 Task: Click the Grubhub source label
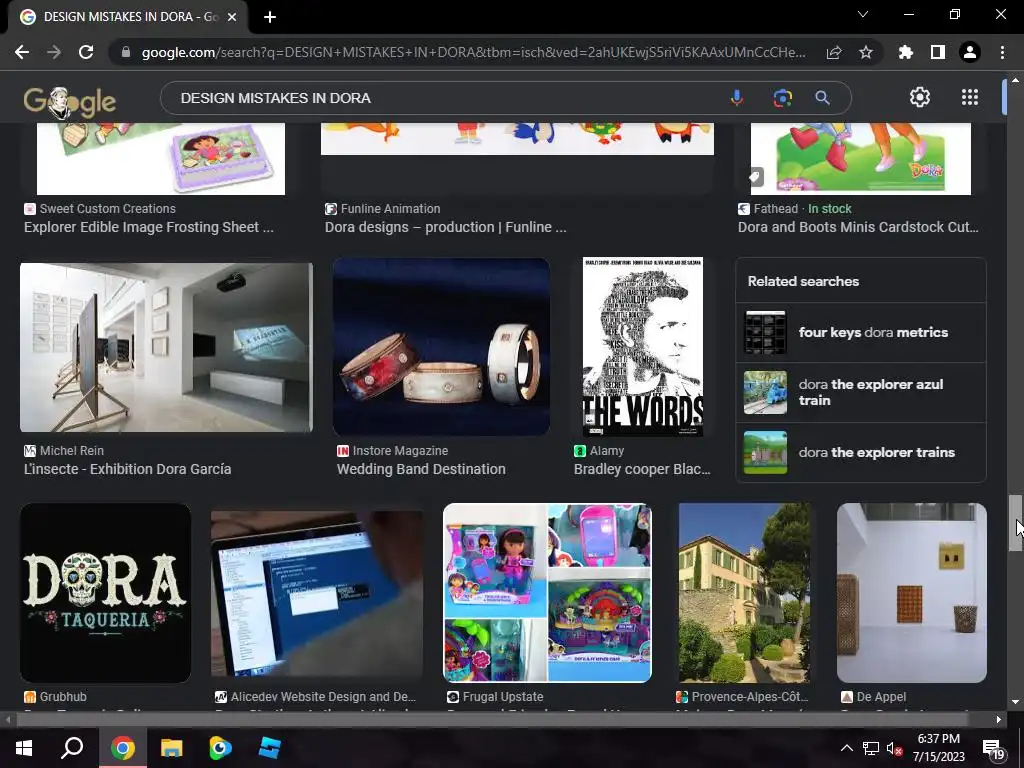63,697
